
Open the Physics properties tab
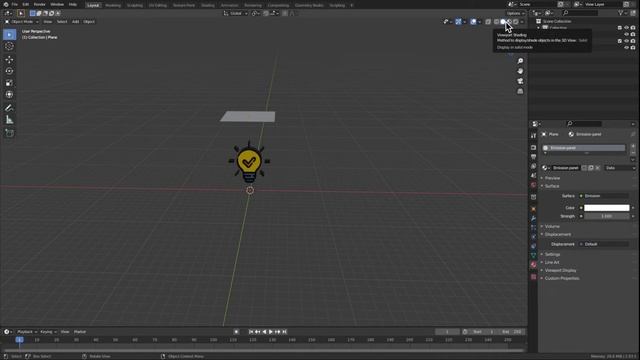click(533, 237)
